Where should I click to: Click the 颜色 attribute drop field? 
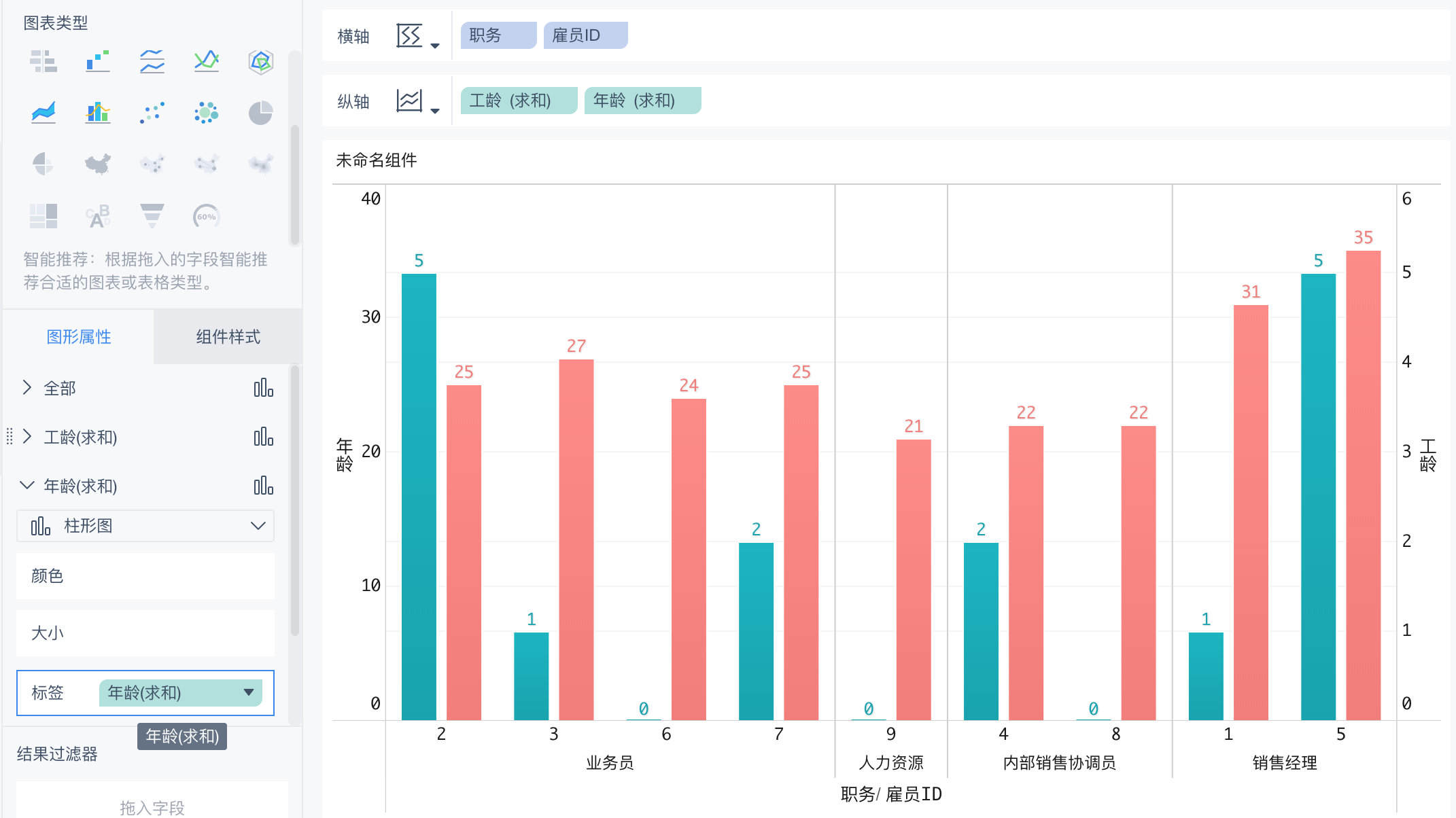[x=145, y=576]
